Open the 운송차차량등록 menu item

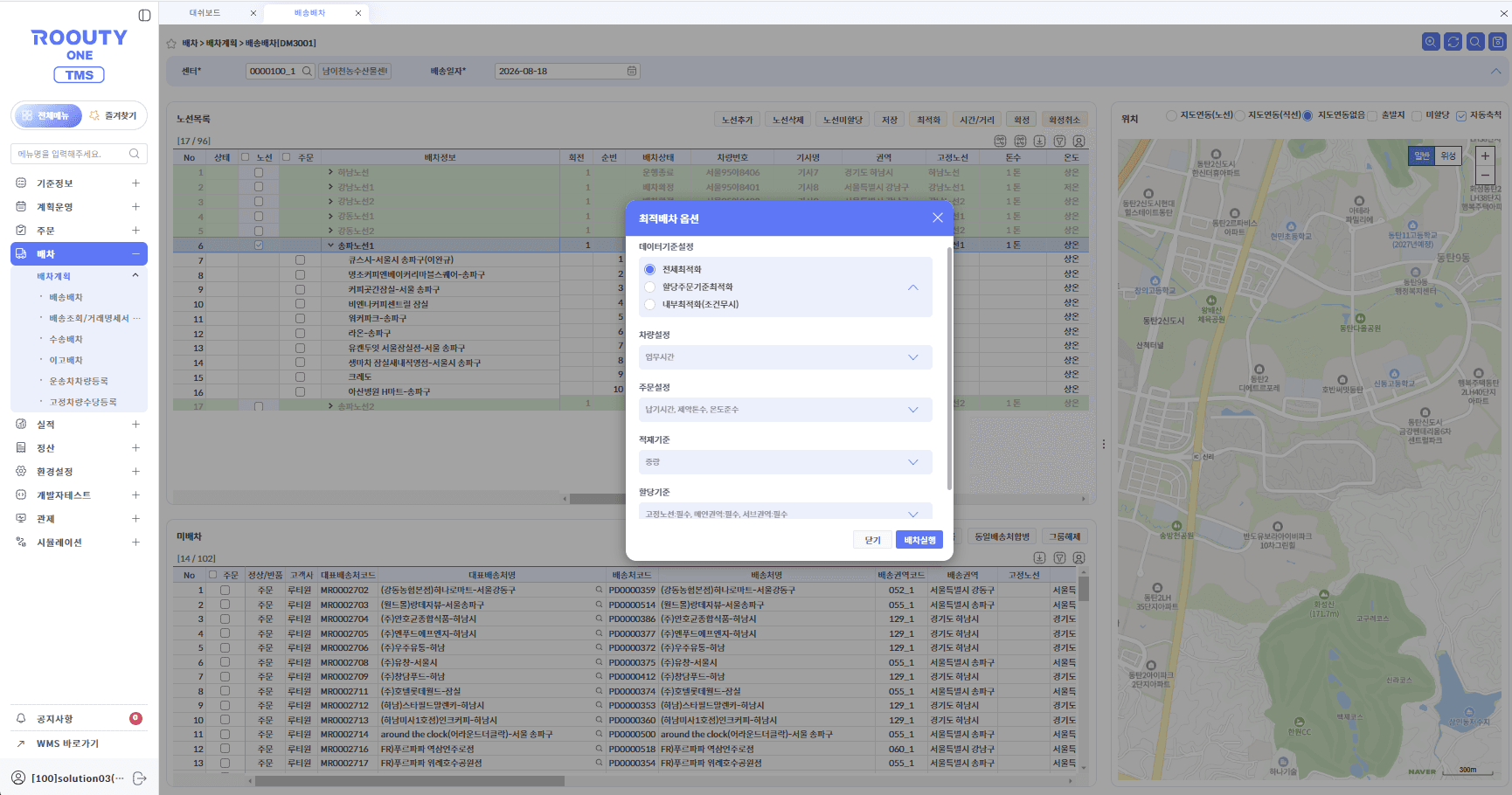pos(79,381)
